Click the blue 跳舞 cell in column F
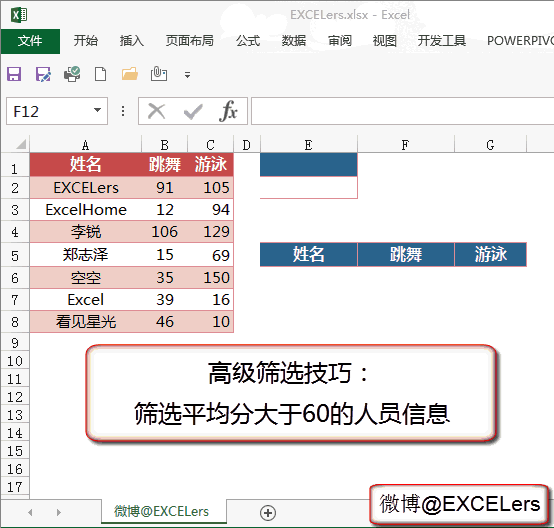 [x=406, y=254]
